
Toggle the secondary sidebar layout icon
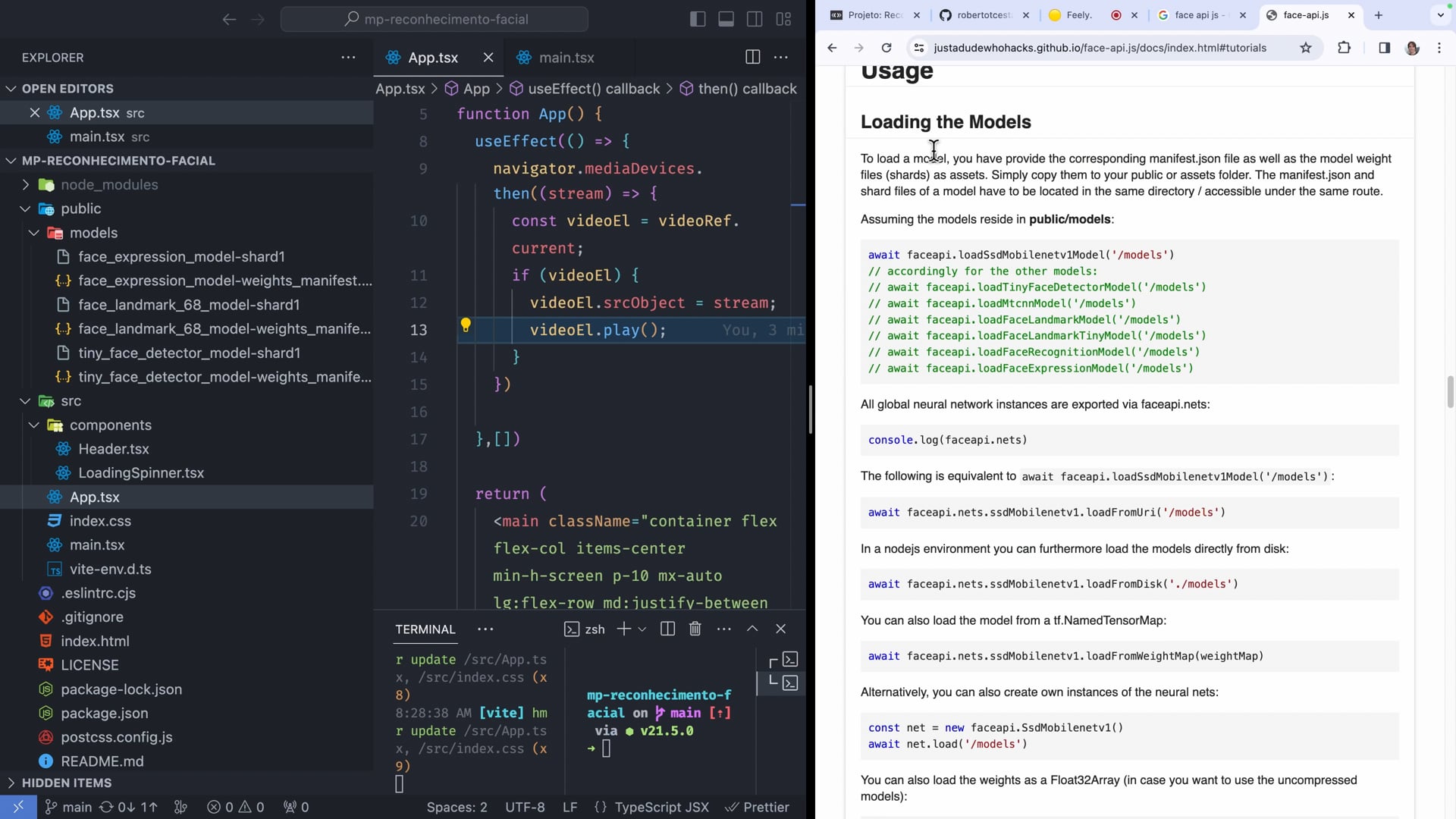pos(755,19)
